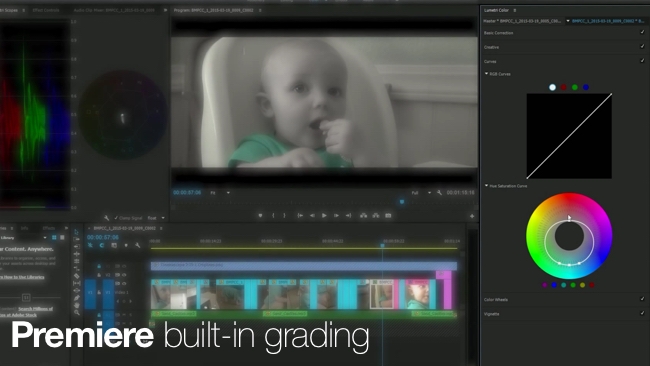Click Go to In point button
This screenshot has height=366, width=650.
point(300,216)
